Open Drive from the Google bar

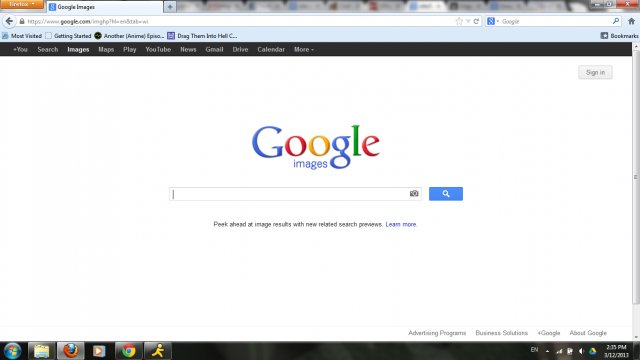coord(240,49)
